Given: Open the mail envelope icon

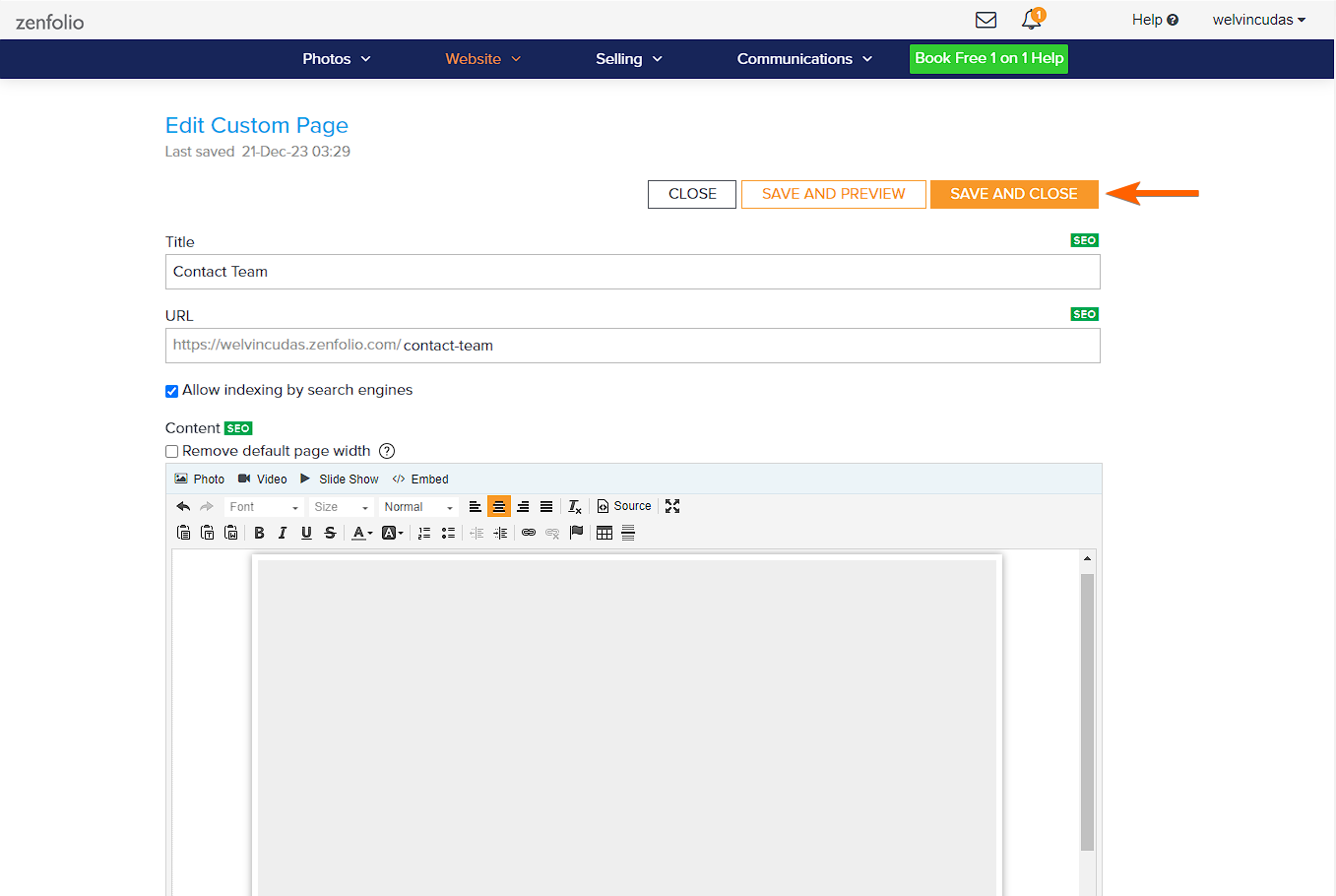Looking at the screenshot, I should coord(986,20).
